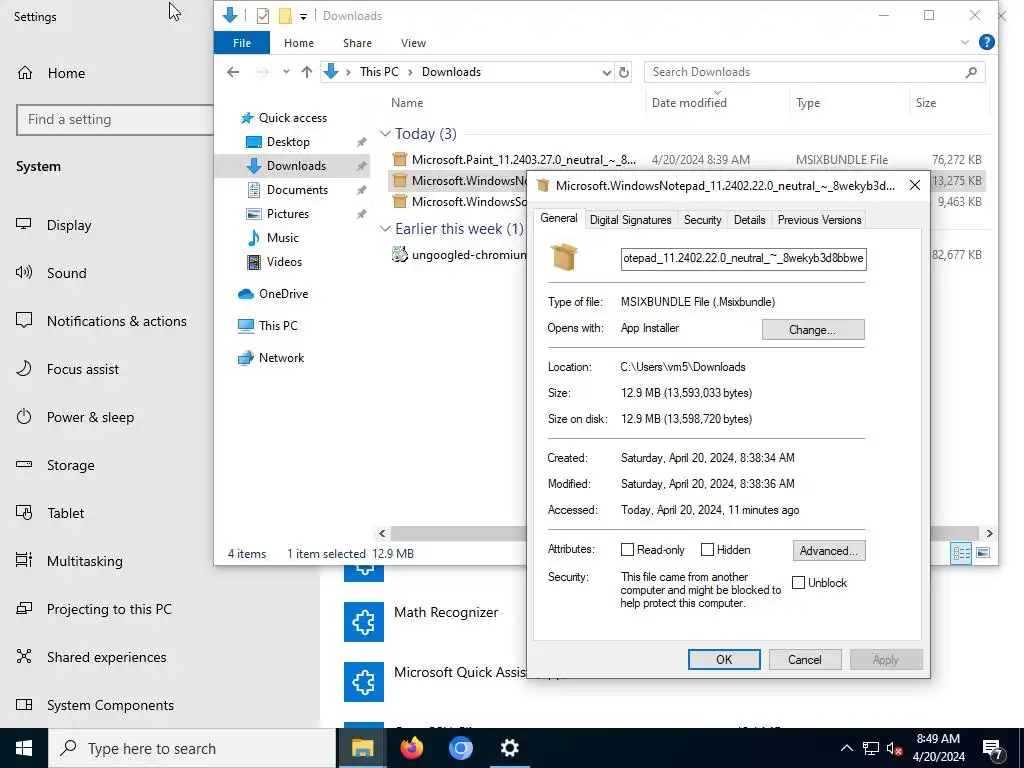Show hidden icons in system tray

point(846,748)
